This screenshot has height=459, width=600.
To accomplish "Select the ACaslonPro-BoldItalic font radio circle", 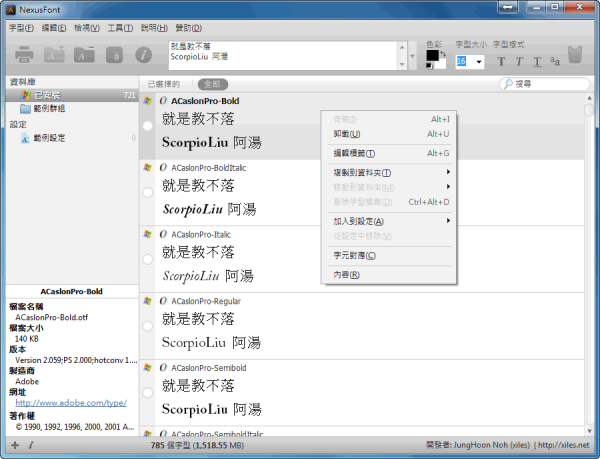I will (x=147, y=192).
